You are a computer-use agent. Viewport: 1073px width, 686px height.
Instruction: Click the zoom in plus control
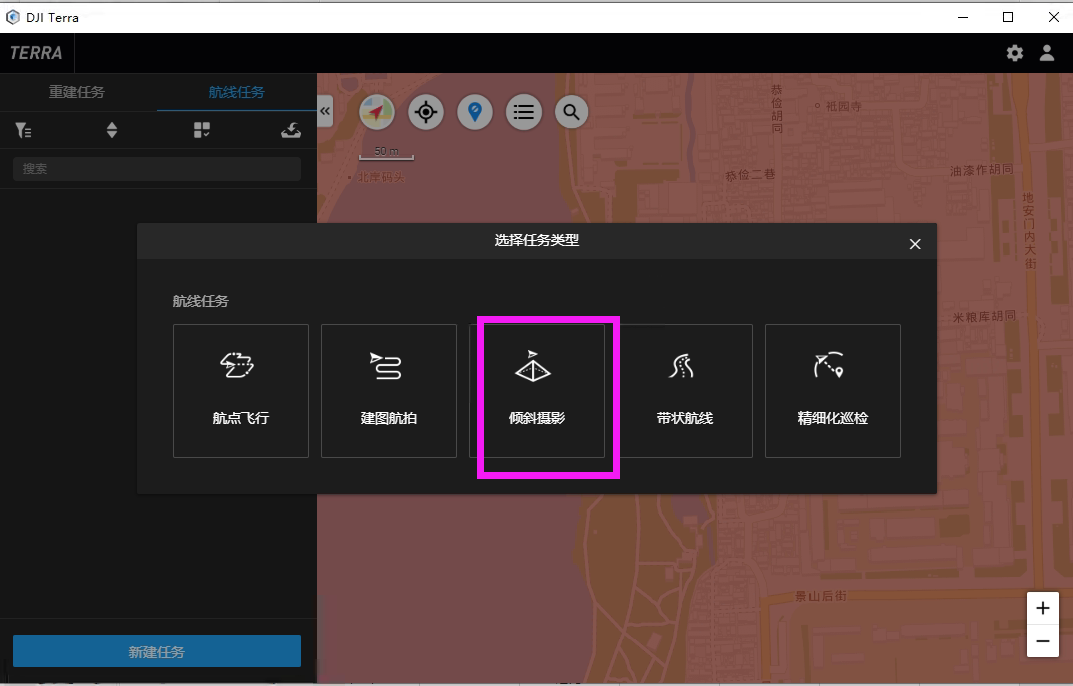coord(1042,607)
